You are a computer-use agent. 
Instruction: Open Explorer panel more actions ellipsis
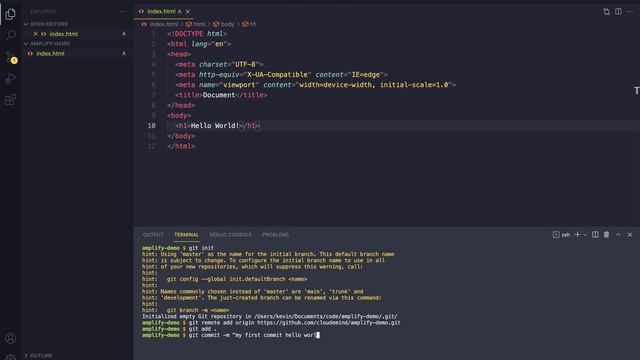[123, 12]
